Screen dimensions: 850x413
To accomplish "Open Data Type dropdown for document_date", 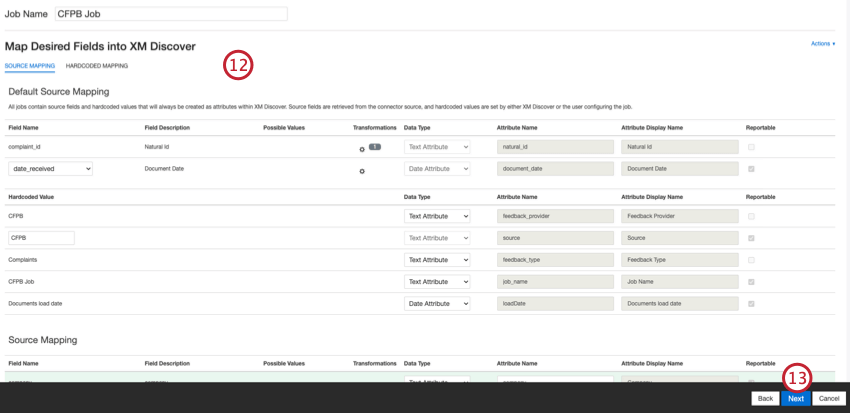I will (x=437, y=169).
